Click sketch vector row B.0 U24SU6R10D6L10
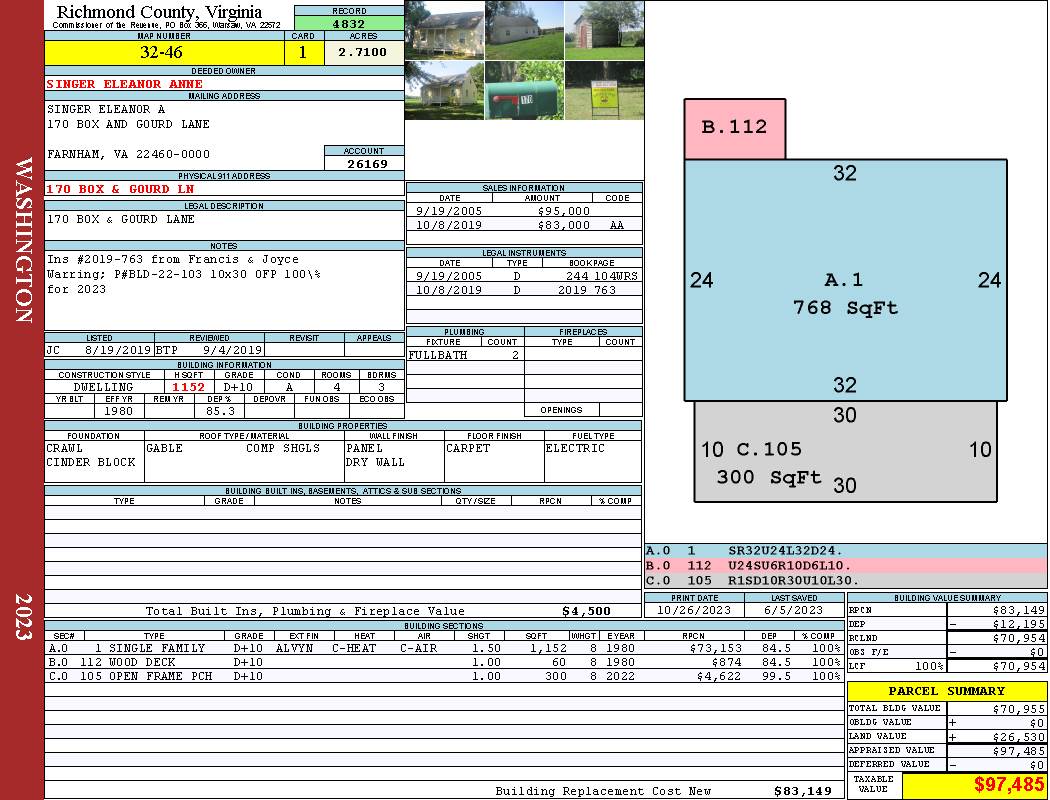Screen dimensions: 1050x800 845,566
